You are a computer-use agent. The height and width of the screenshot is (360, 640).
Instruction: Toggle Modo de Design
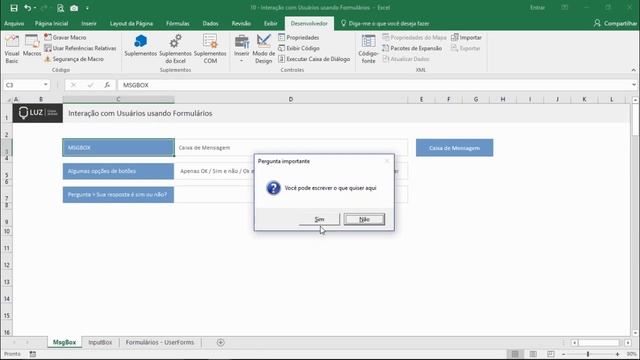click(263, 49)
